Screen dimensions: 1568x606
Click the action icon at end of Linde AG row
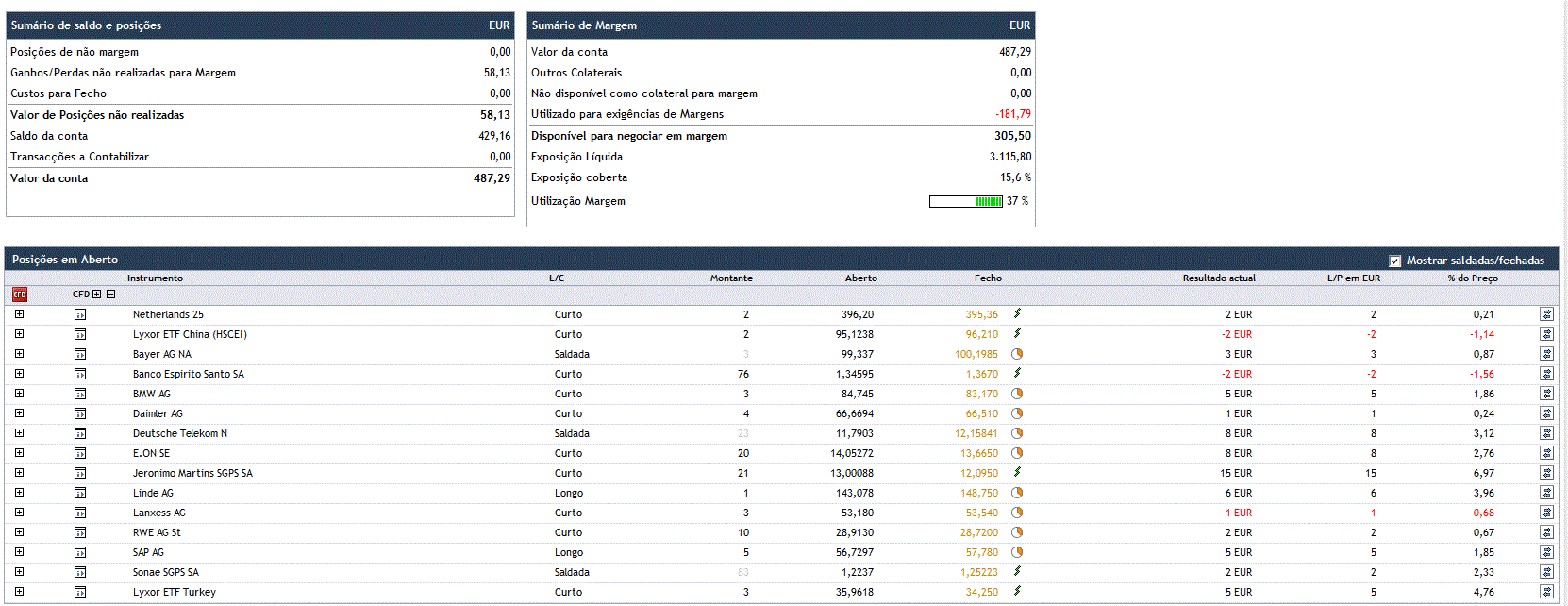pyautogui.click(x=1546, y=493)
